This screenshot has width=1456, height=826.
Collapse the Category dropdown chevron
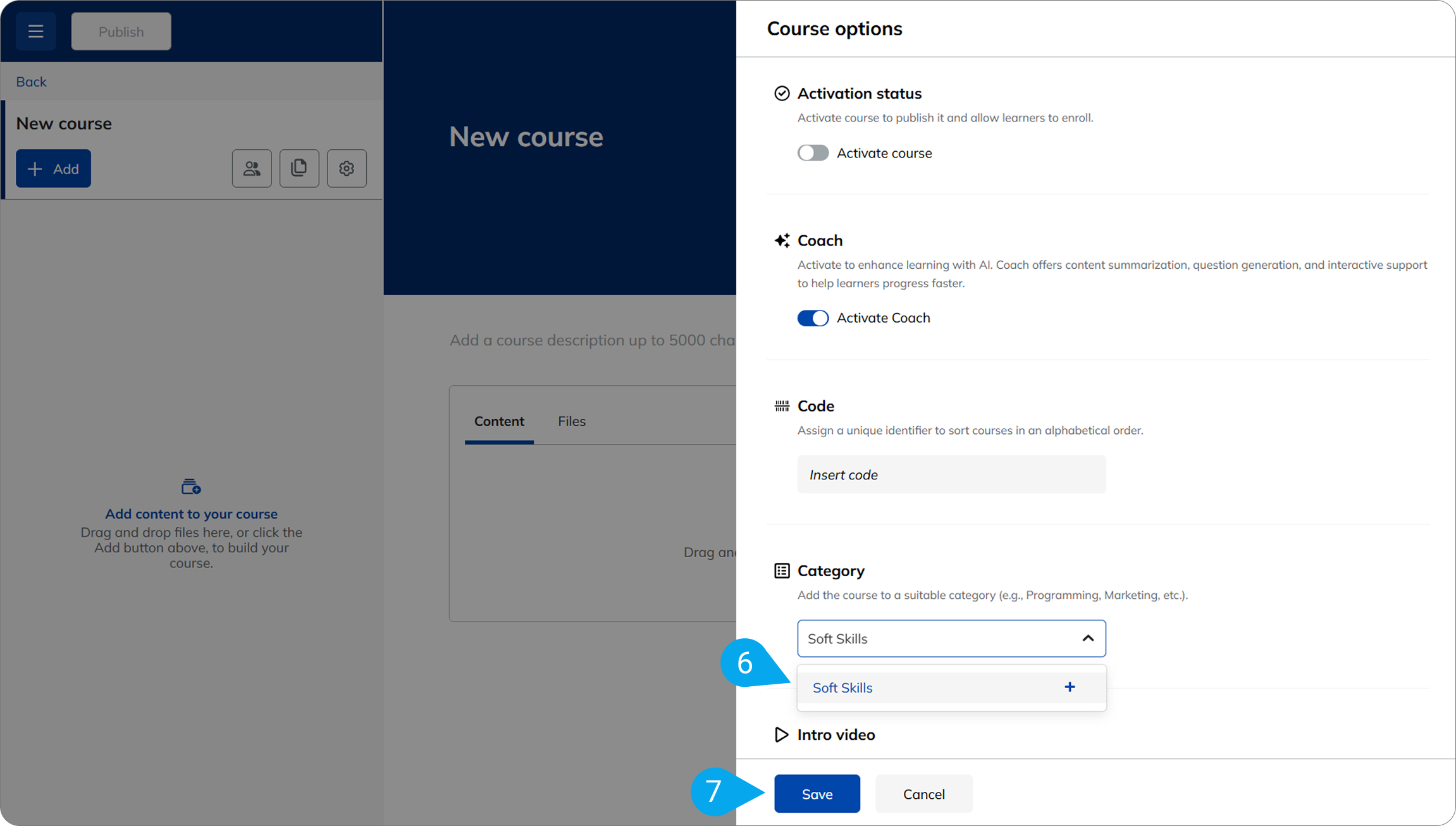pyautogui.click(x=1088, y=638)
